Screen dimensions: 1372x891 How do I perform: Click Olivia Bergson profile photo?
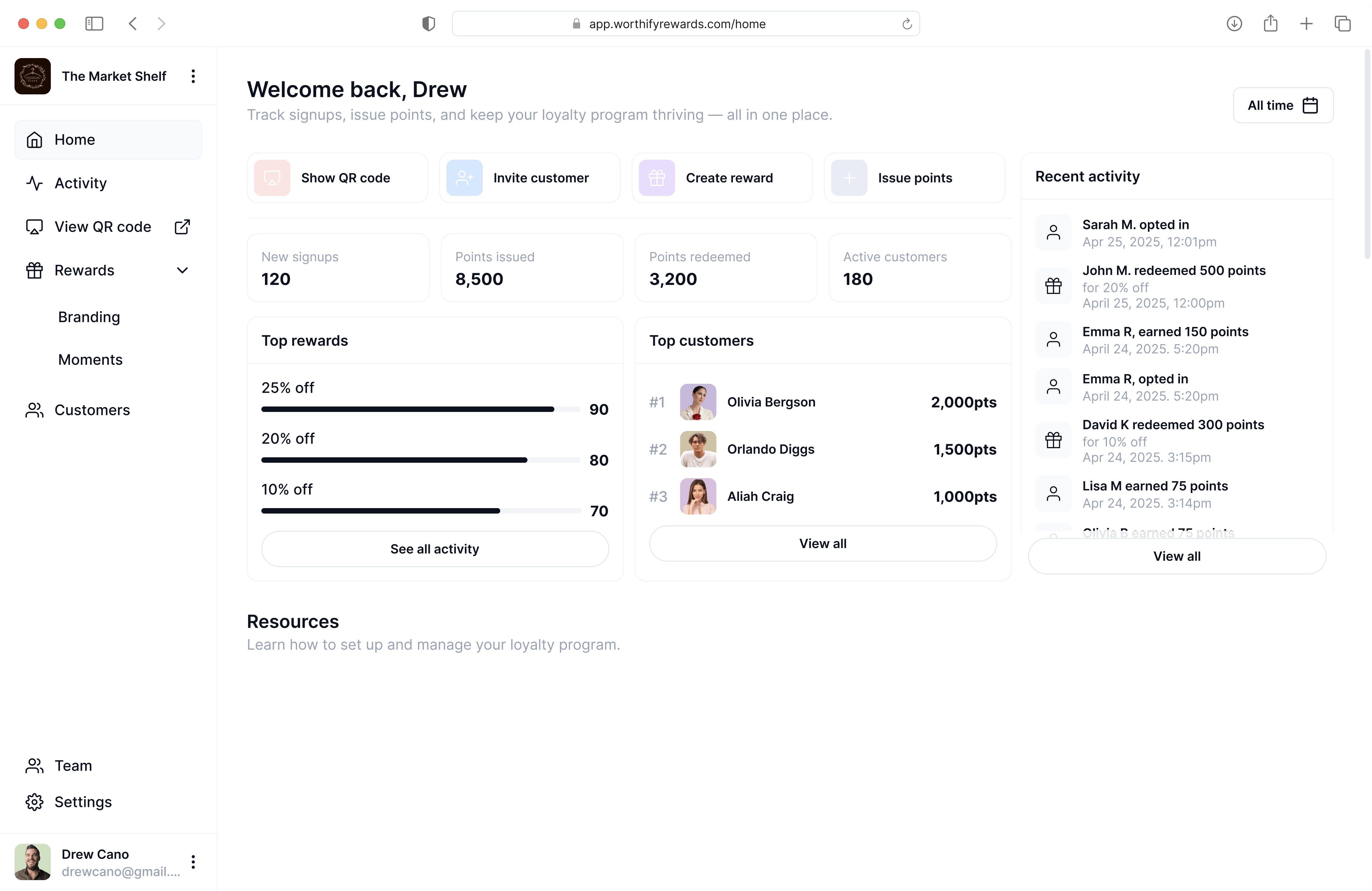pos(698,402)
